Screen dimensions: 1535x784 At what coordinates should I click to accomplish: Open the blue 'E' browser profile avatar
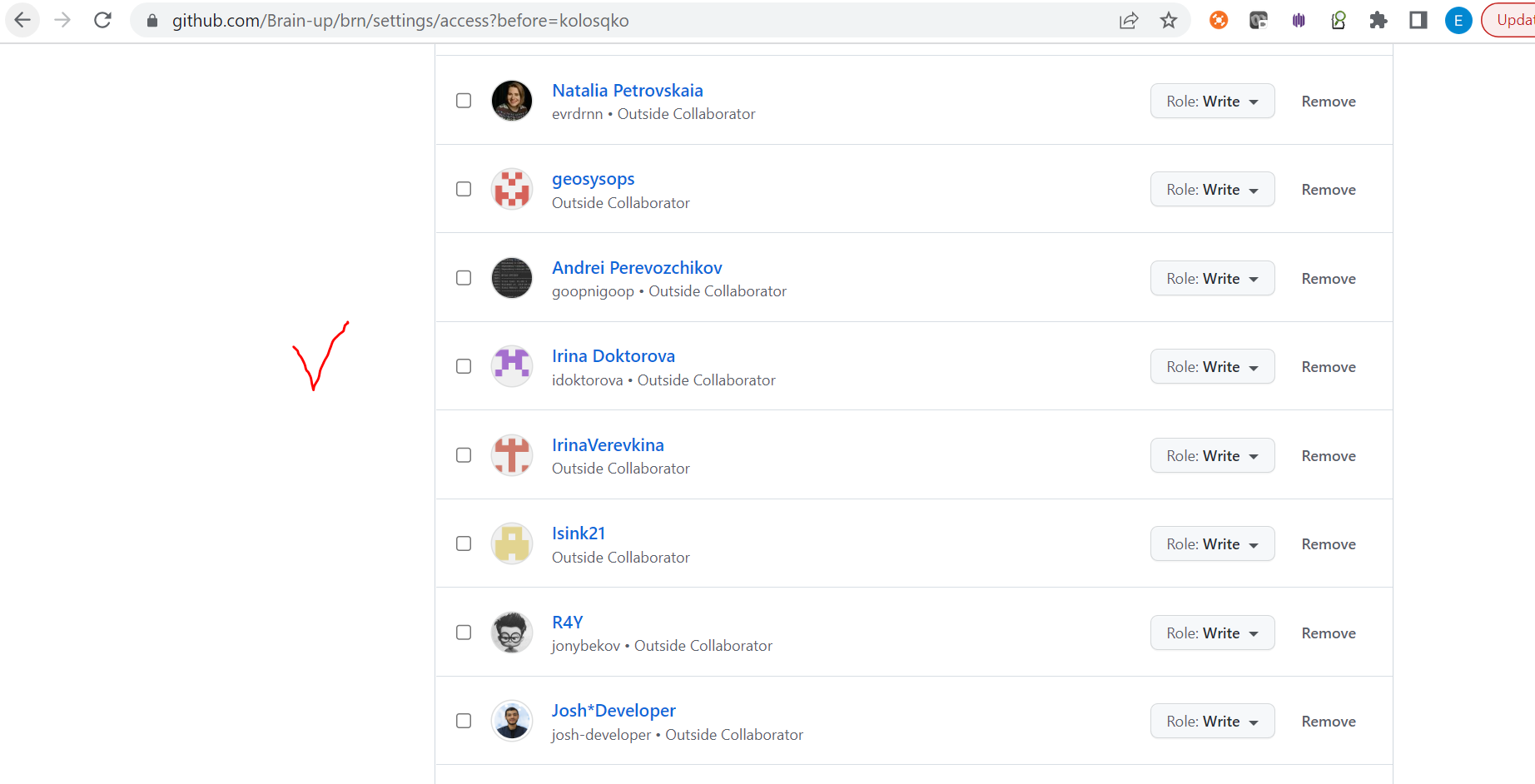click(1458, 20)
